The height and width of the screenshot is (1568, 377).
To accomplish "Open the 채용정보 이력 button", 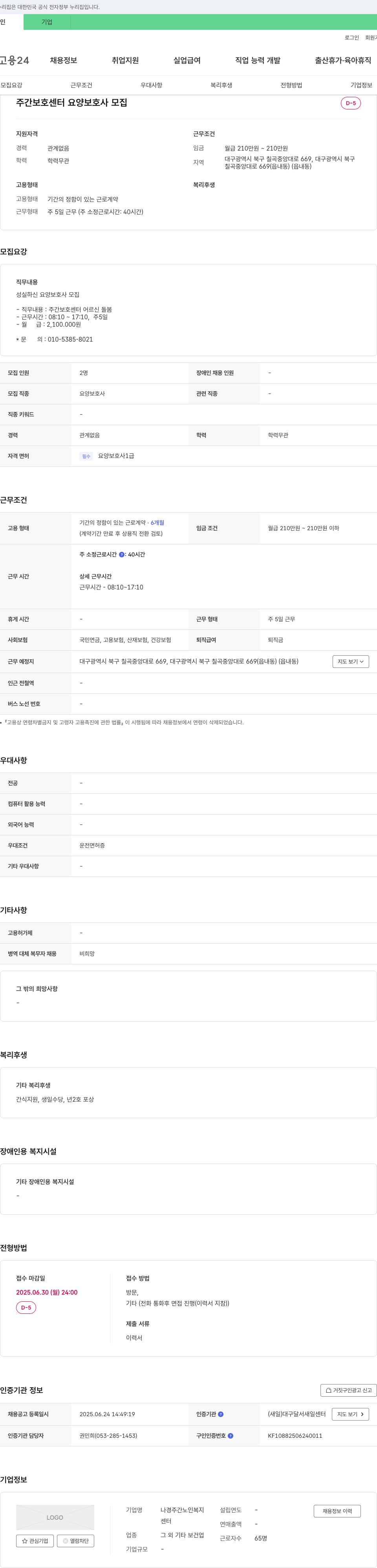I will click(337, 1511).
